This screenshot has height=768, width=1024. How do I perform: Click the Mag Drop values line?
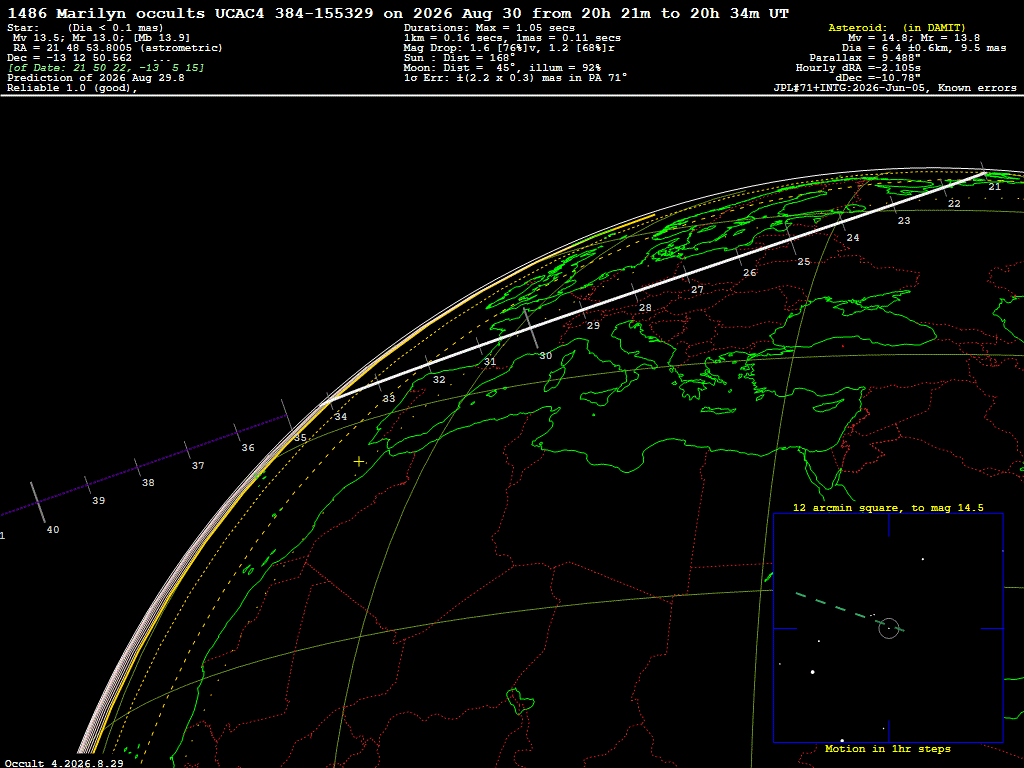point(509,48)
